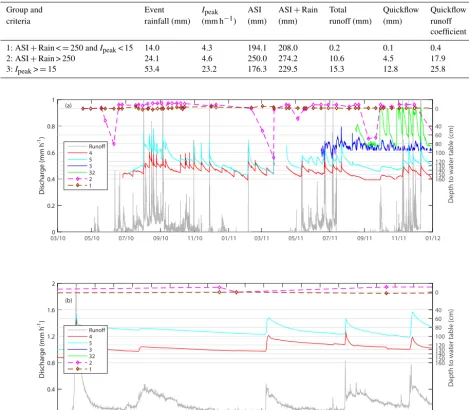Select ASI + Rain value "274.2"
The width and height of the screenshot is (469, 410).
[288, 59]
